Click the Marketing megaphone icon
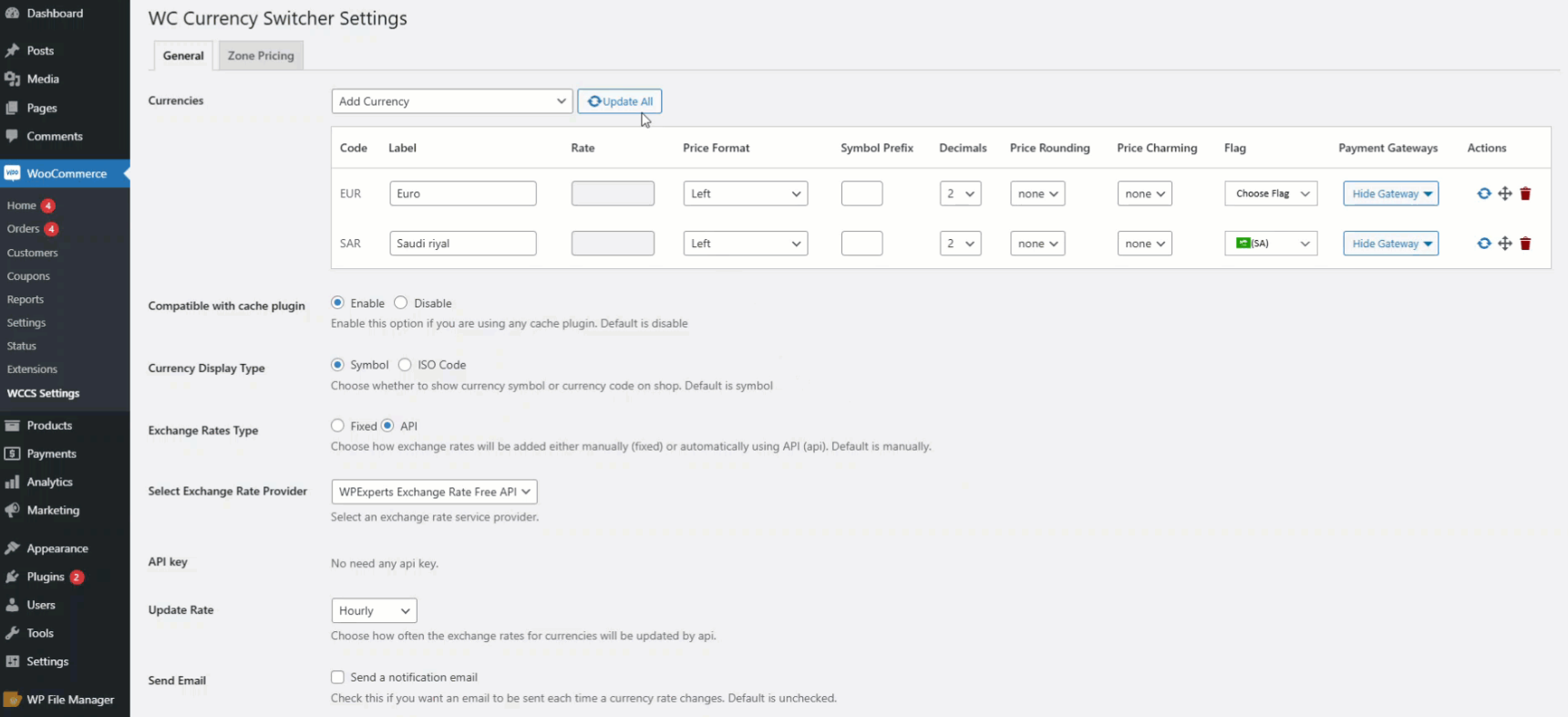The width and height of the screenshot is (1568, 717). coord(12,510)
